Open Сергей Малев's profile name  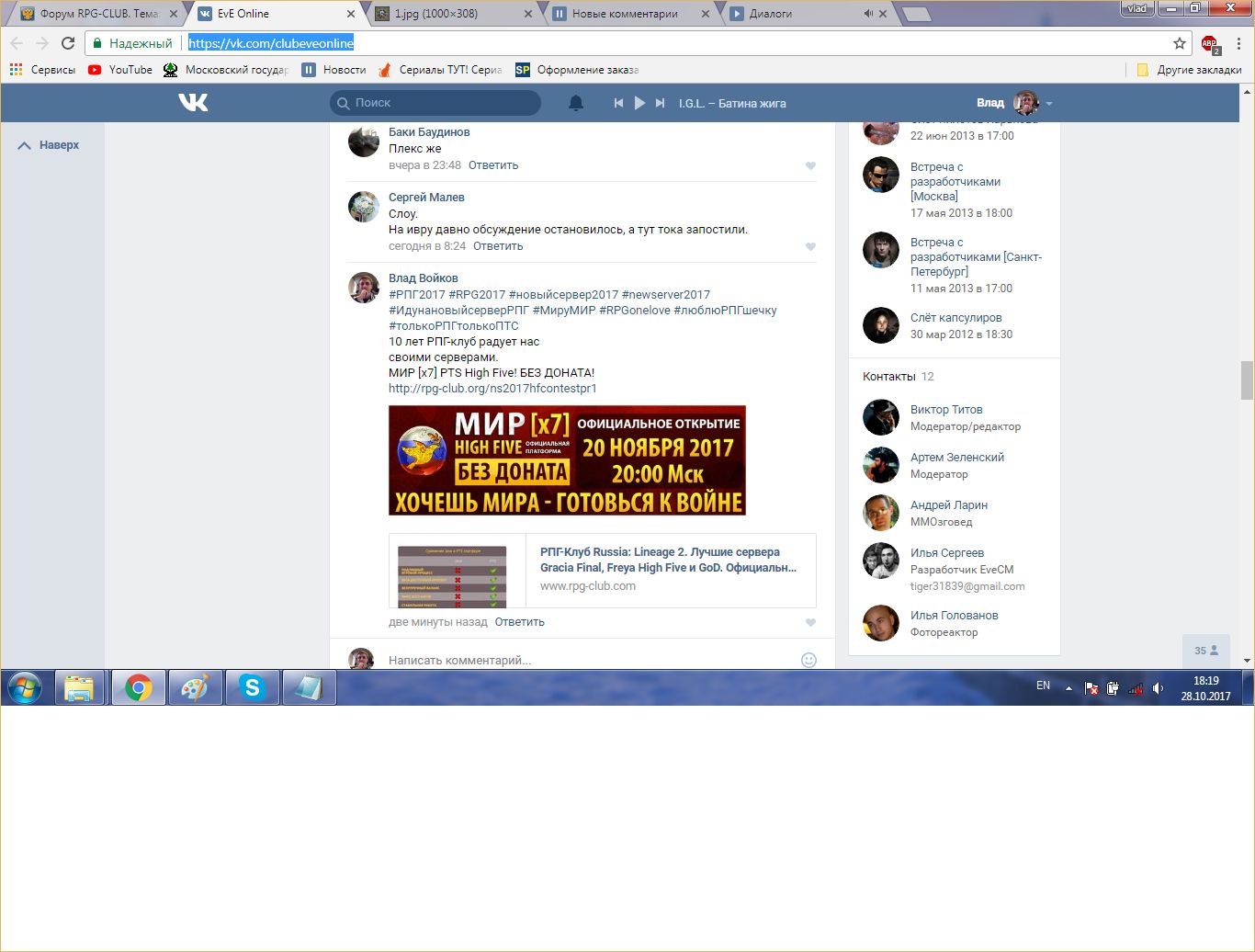pos(426,198)
